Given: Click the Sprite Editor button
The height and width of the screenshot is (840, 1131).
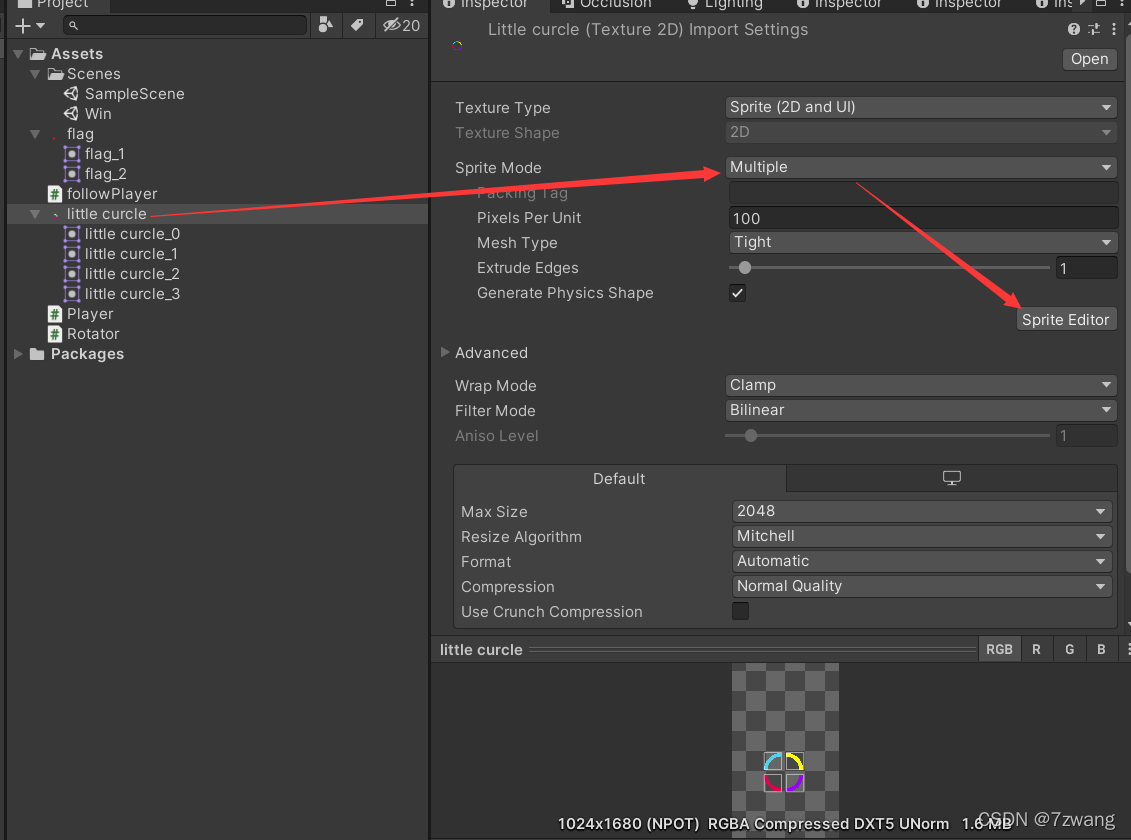Looking at the screenshot, I should (x=1065, y=319).
